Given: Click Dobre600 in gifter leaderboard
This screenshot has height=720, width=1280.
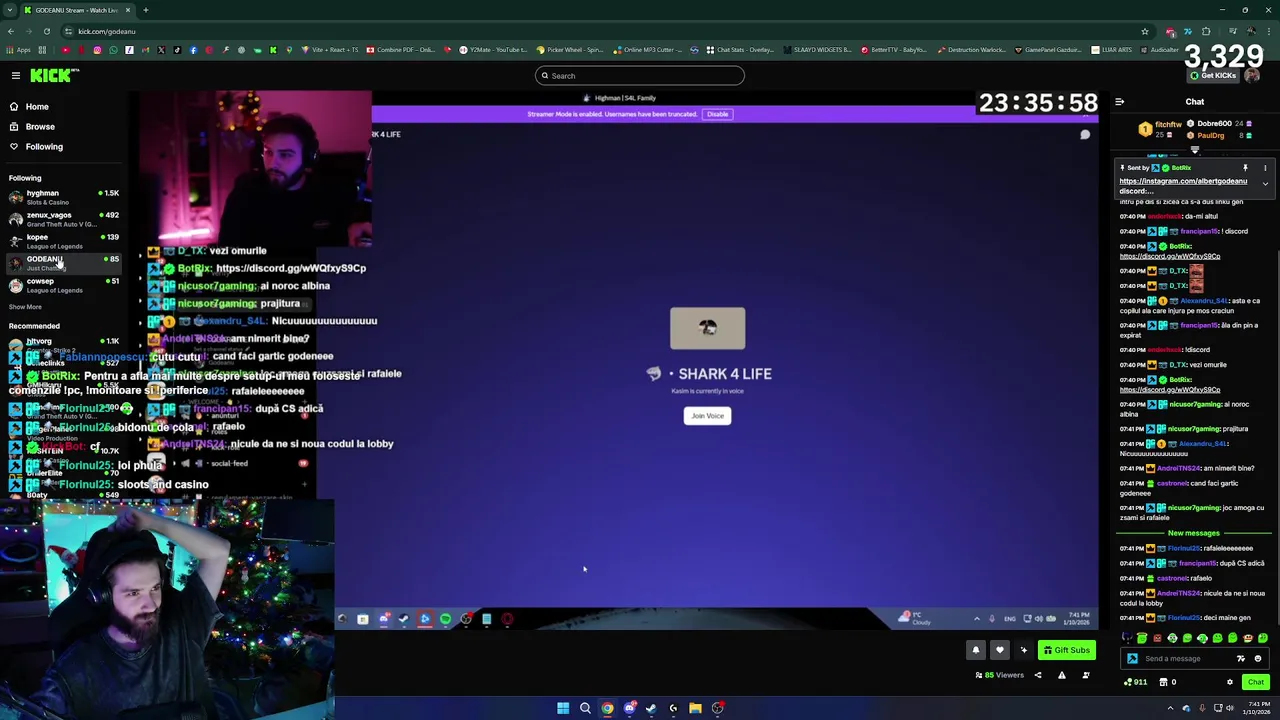Looking at the screenshot, I should pyautogui.click(x=1214, y=124).
